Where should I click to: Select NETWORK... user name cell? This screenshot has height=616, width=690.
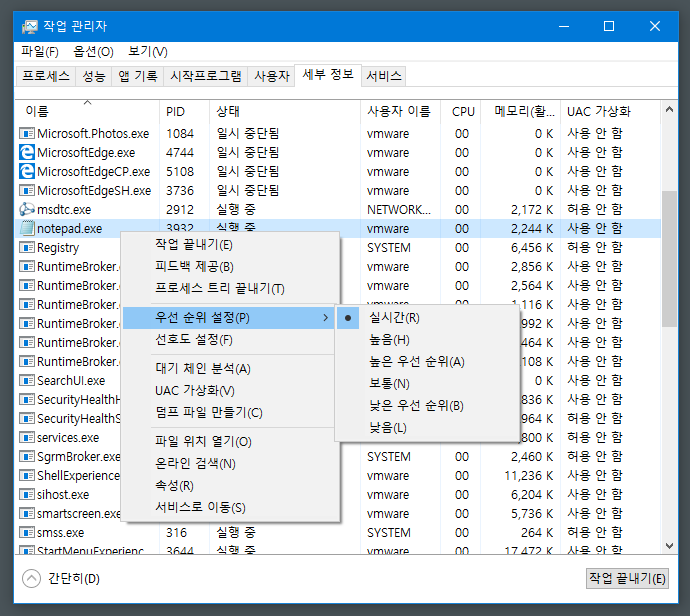399,209
